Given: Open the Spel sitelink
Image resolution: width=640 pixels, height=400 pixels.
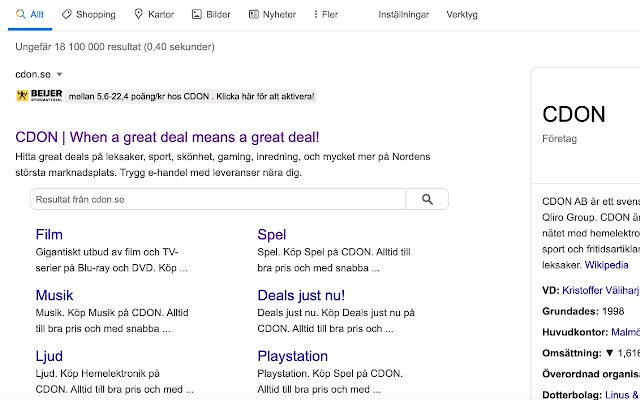Looking at the screenshot, I should click(272, 235).
